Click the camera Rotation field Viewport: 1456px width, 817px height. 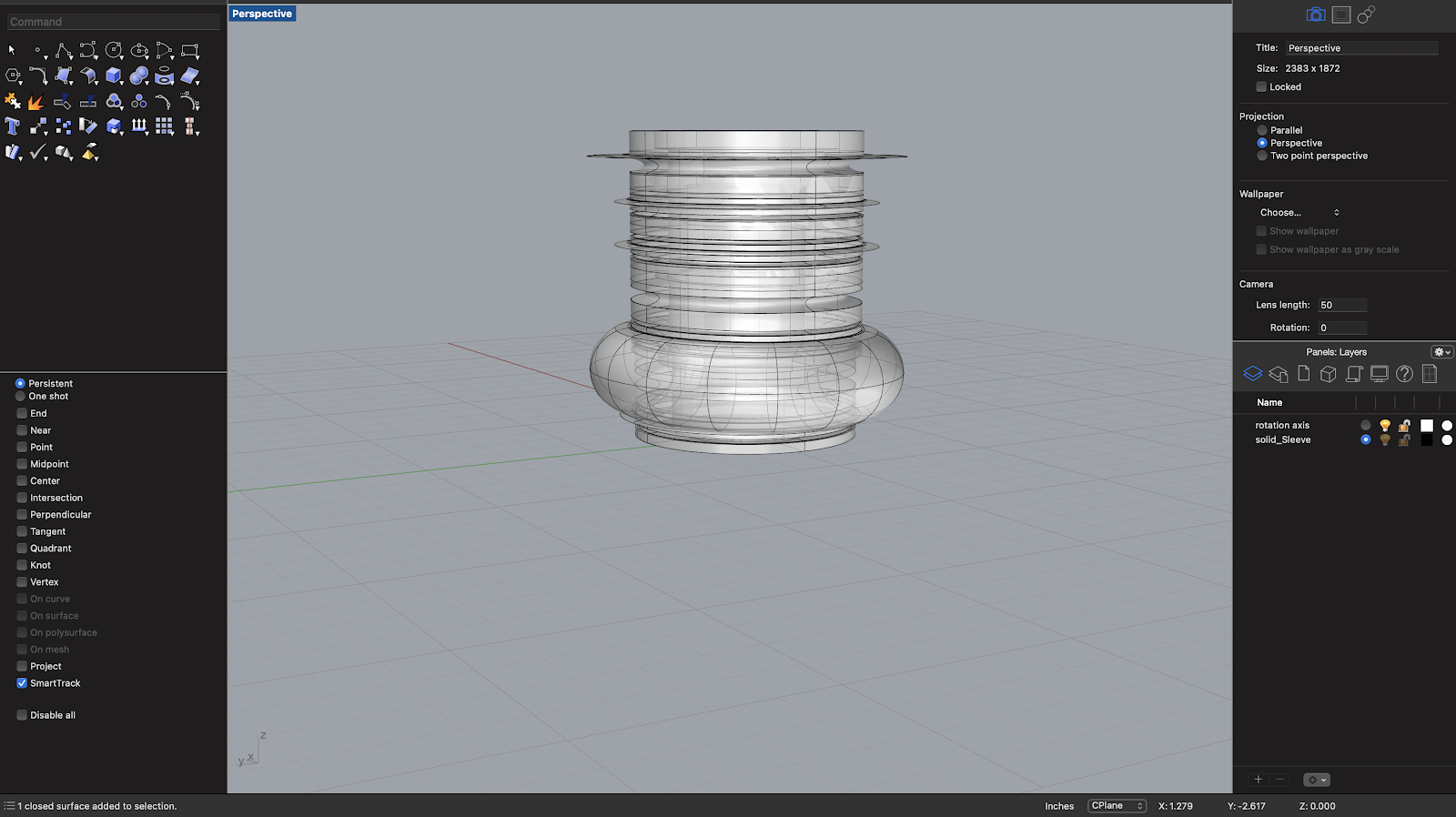pos(1342,328)
